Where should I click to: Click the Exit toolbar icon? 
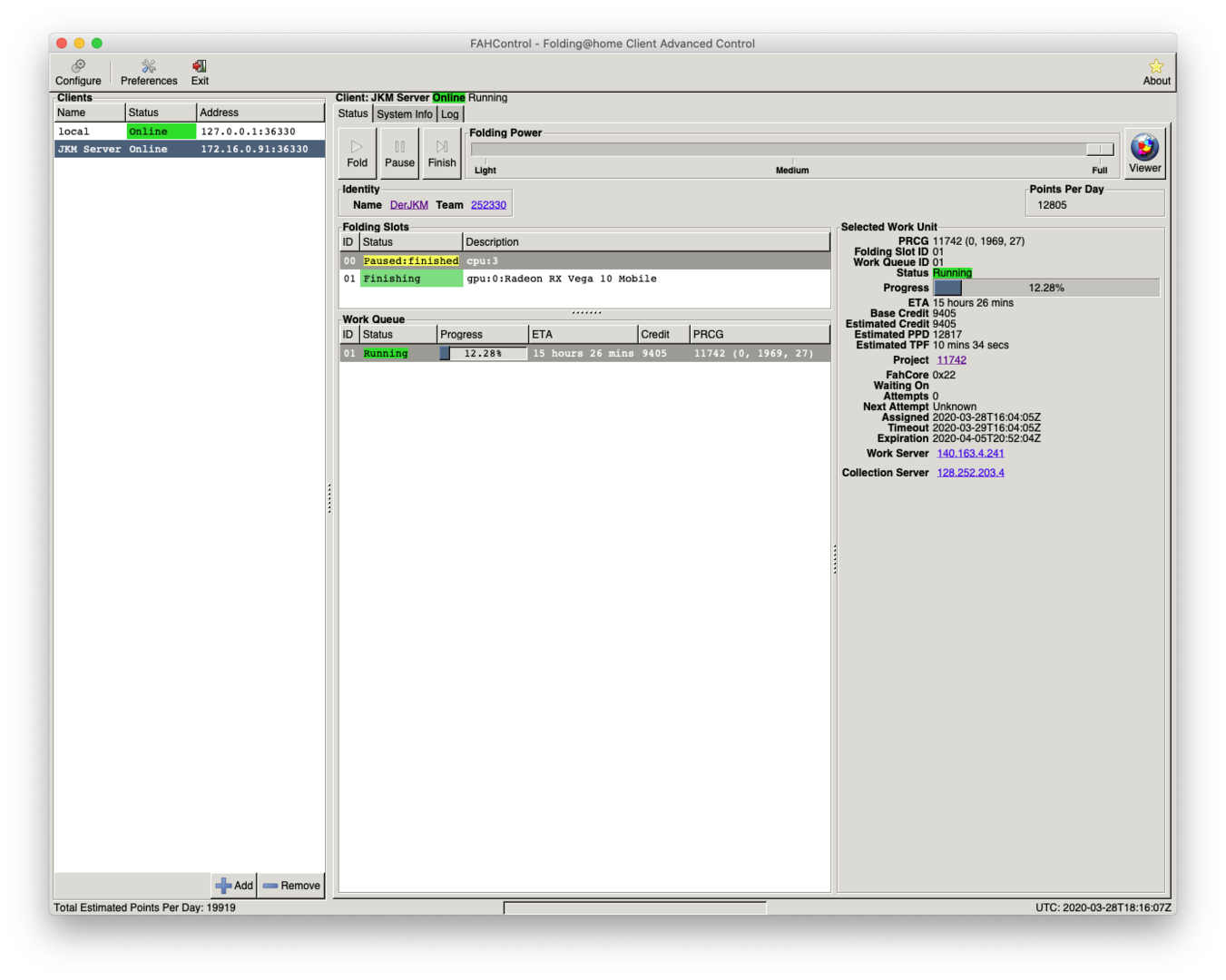point(200,72)
